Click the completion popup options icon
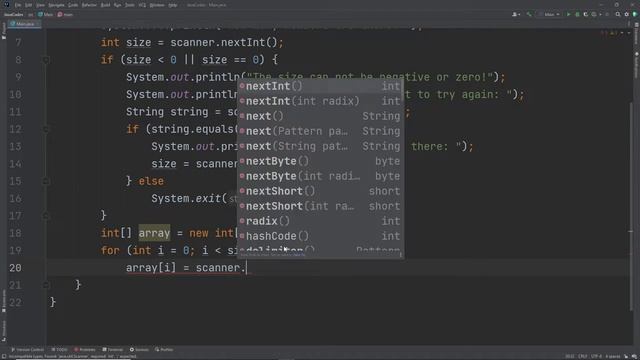Image resolution: width=640 pixels, height=360 pixels. [x=400, y=255]
